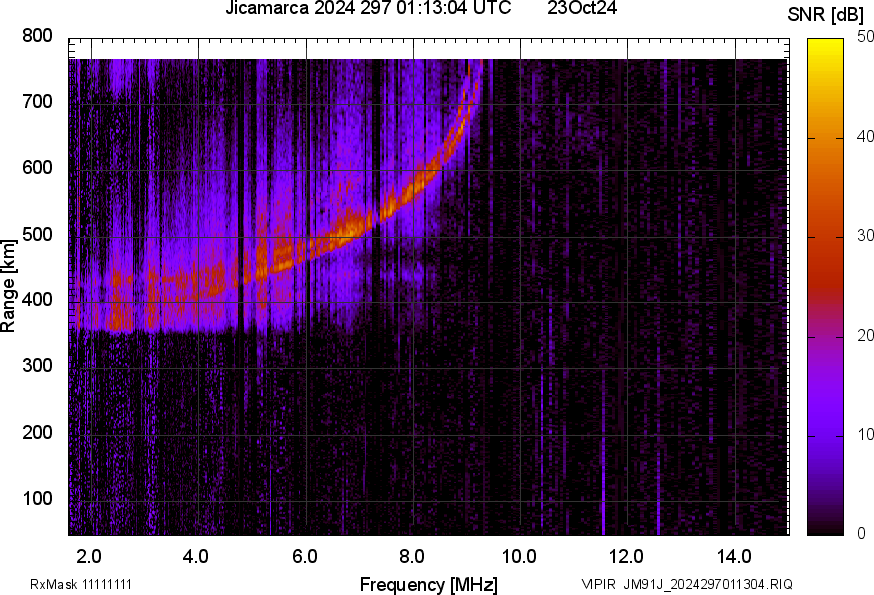Click the VIPIR label at the bottom
The height and width of the screenshot is (595, 874).
(x=598, y=584)
